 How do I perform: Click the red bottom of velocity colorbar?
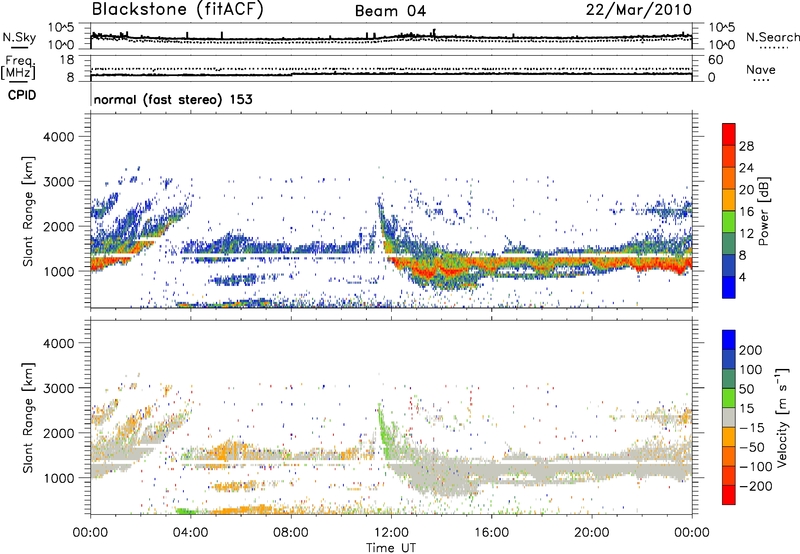pos(729,495)
